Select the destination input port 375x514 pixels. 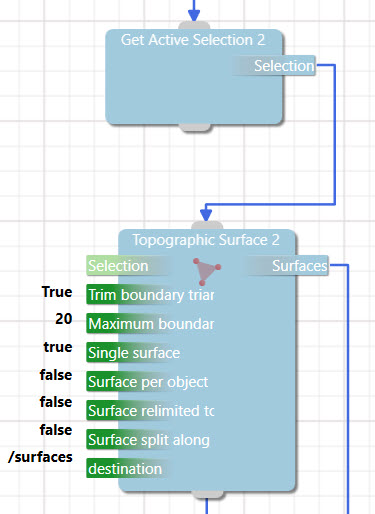coord(128,469)
